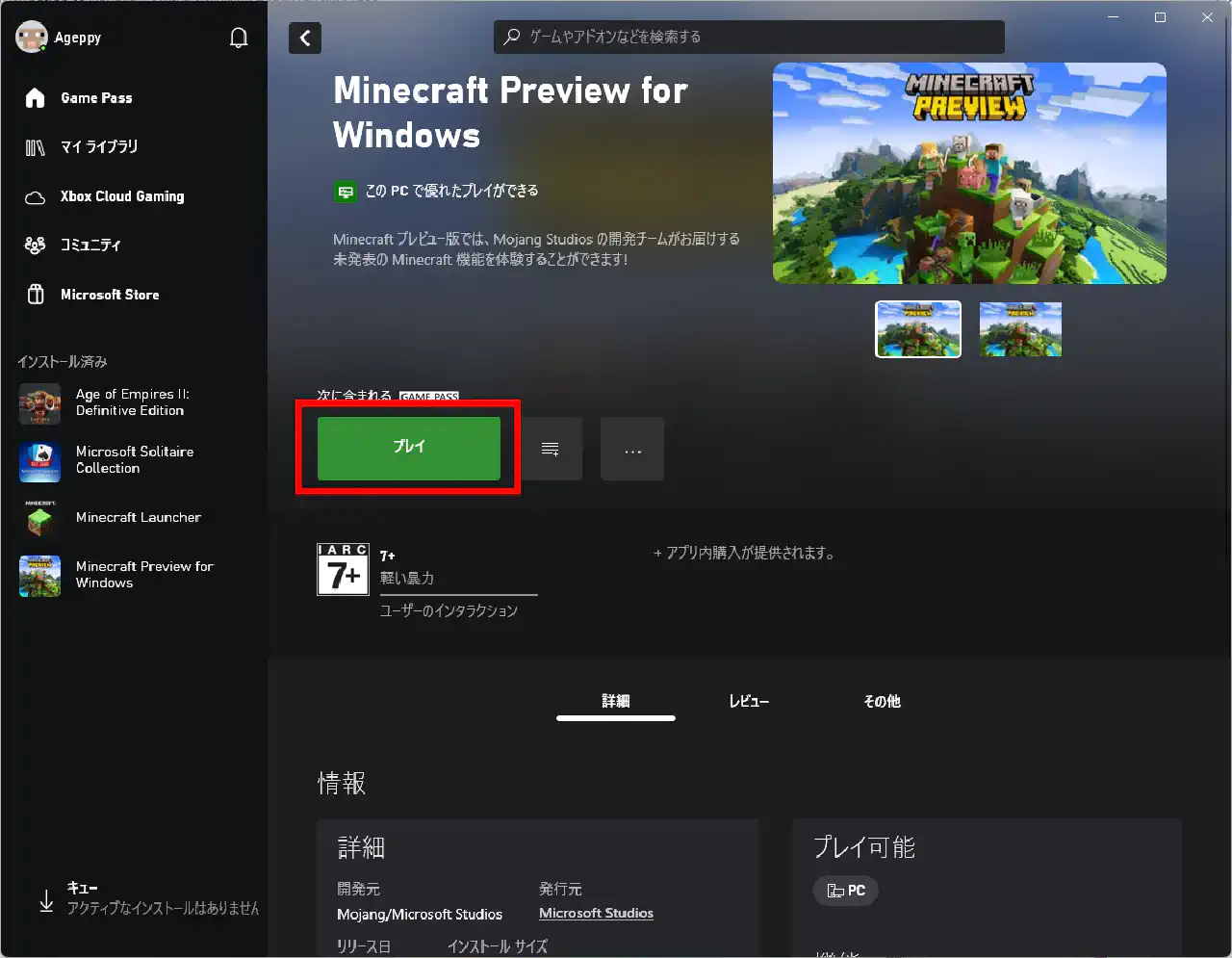Click the Mojang/Microsoft Studios developer text
This screenshot has height=958, width=1232.
420,915
